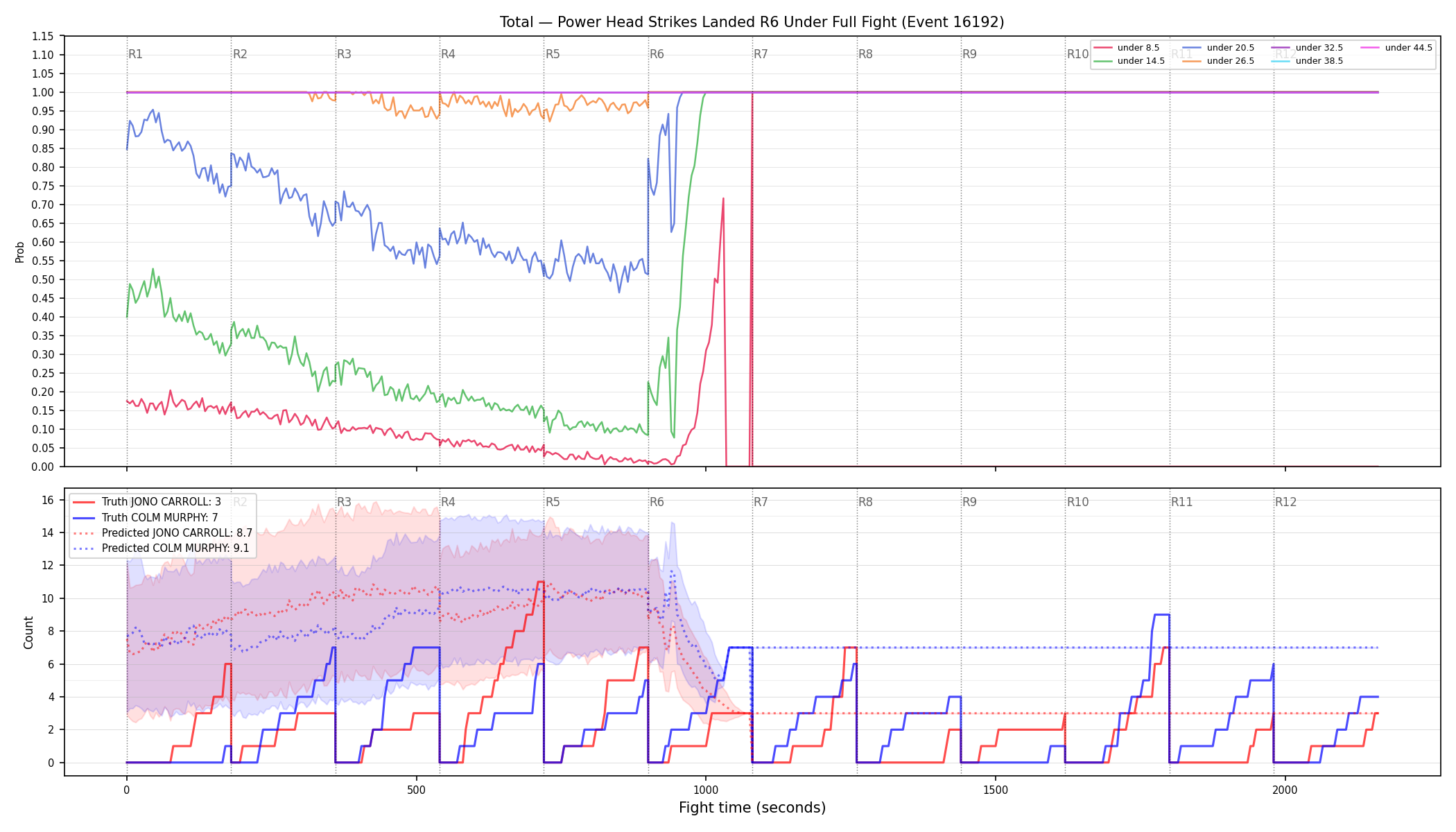Click the R5 round marker in the probability chart

(x=553, y=54)
